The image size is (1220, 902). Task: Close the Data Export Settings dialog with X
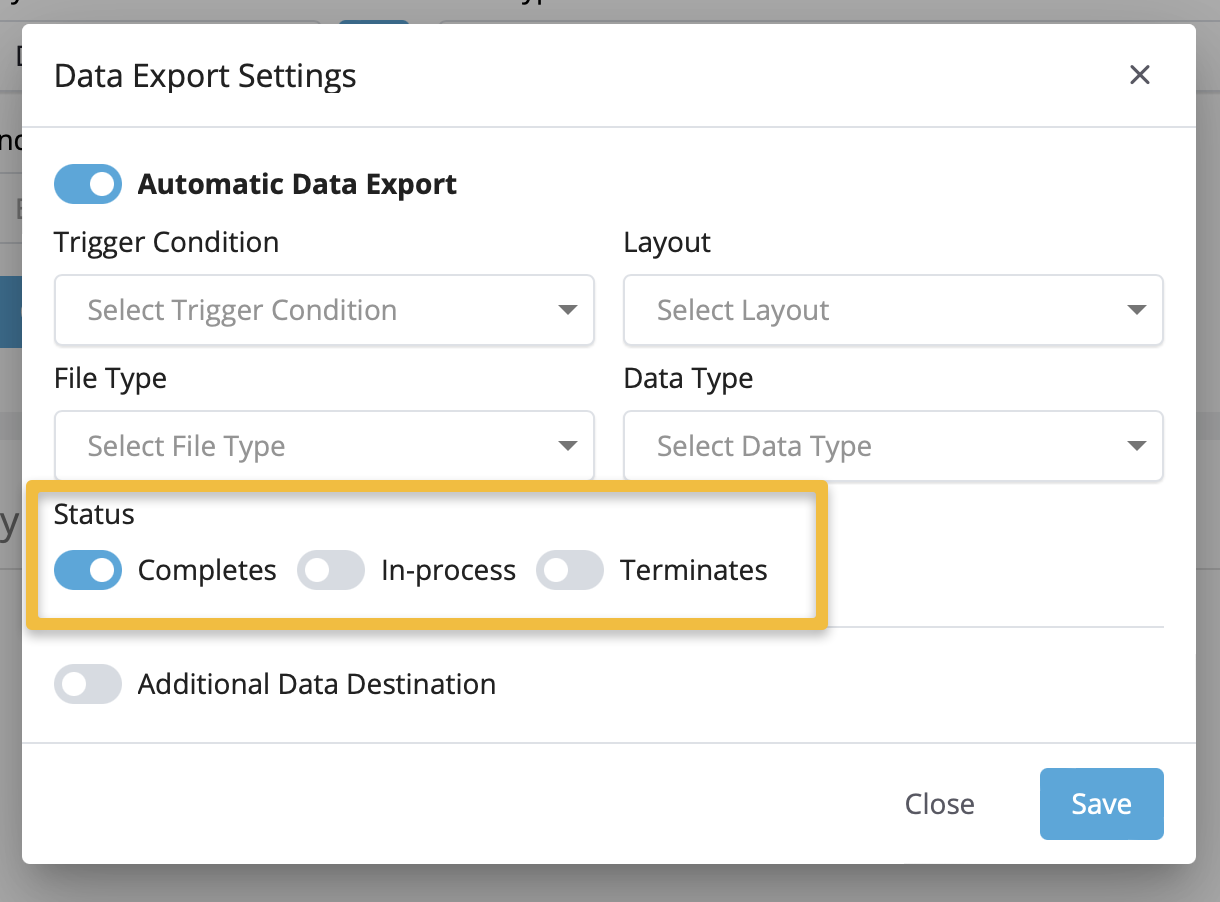click(1139, 75)
